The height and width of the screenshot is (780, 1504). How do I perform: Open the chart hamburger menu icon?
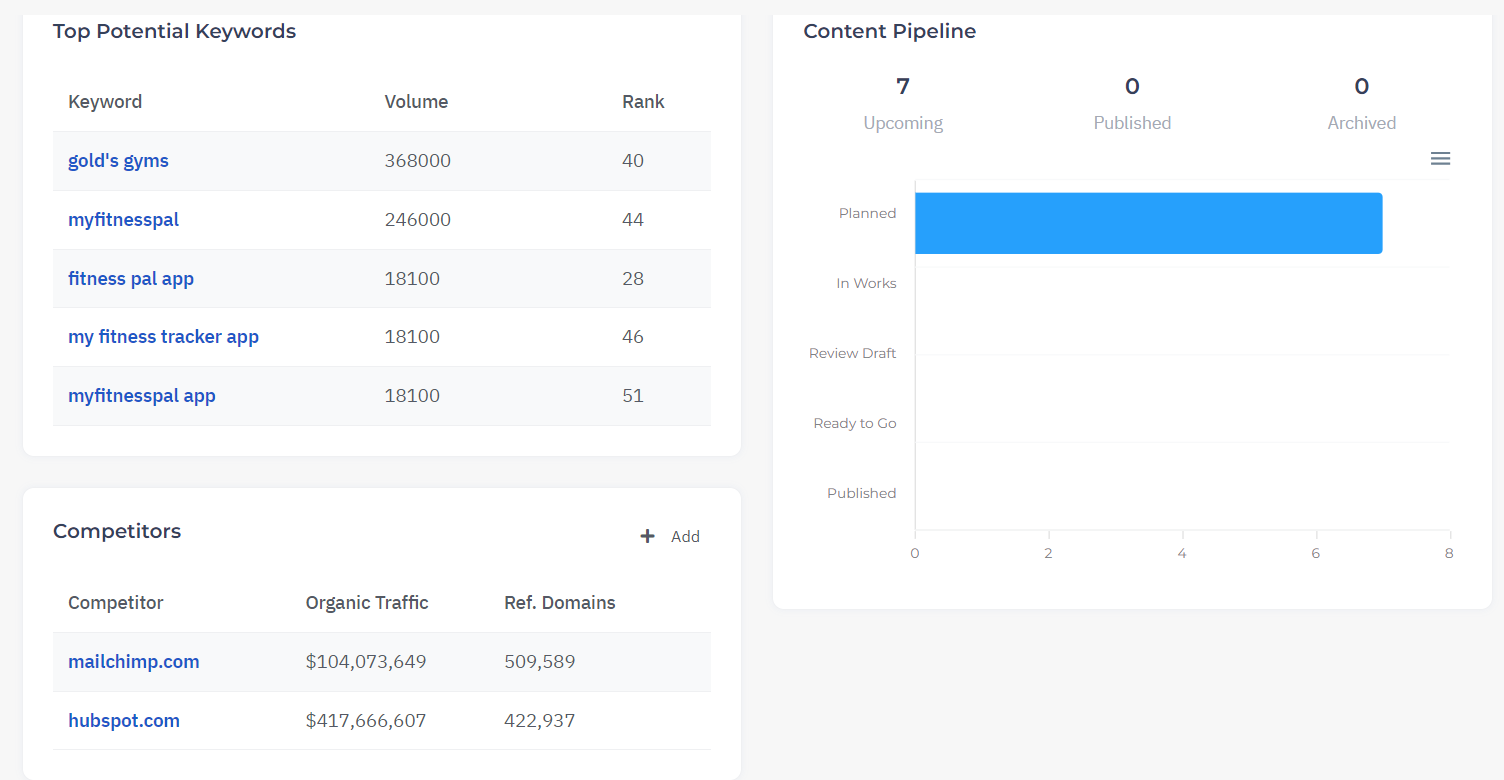1440,159
